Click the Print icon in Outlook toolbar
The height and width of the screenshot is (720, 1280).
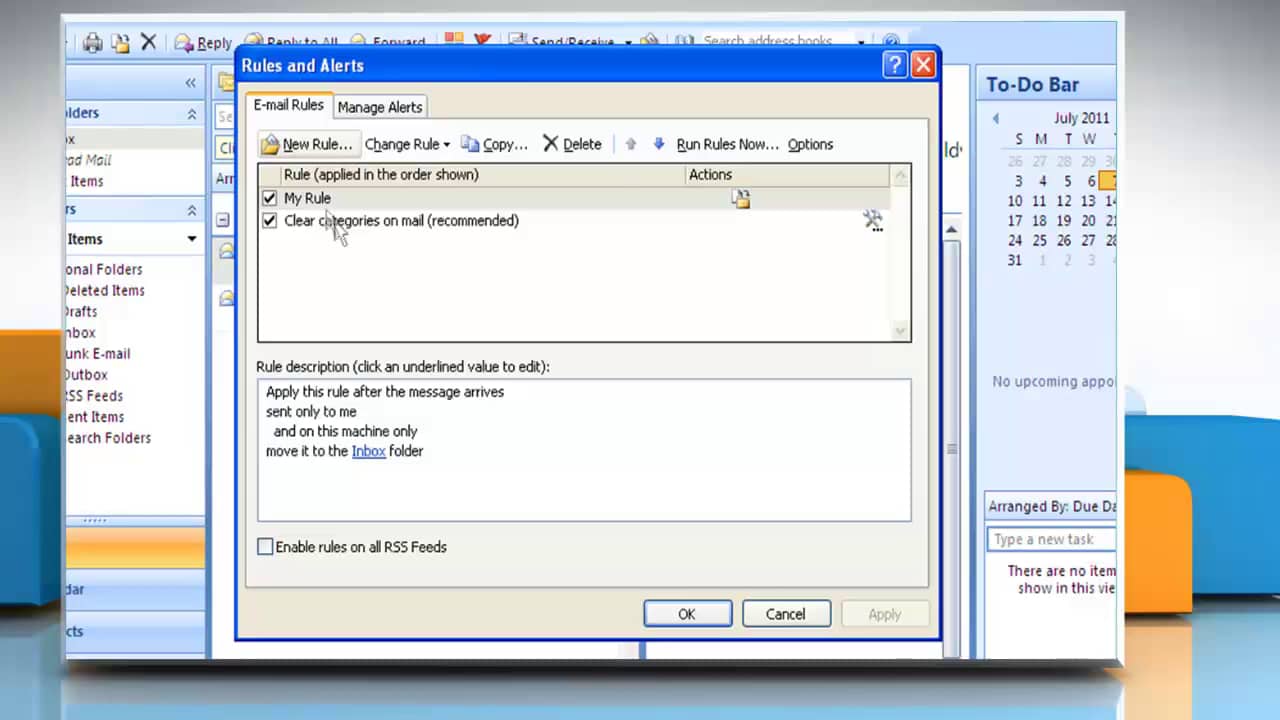tap(93, 43)
